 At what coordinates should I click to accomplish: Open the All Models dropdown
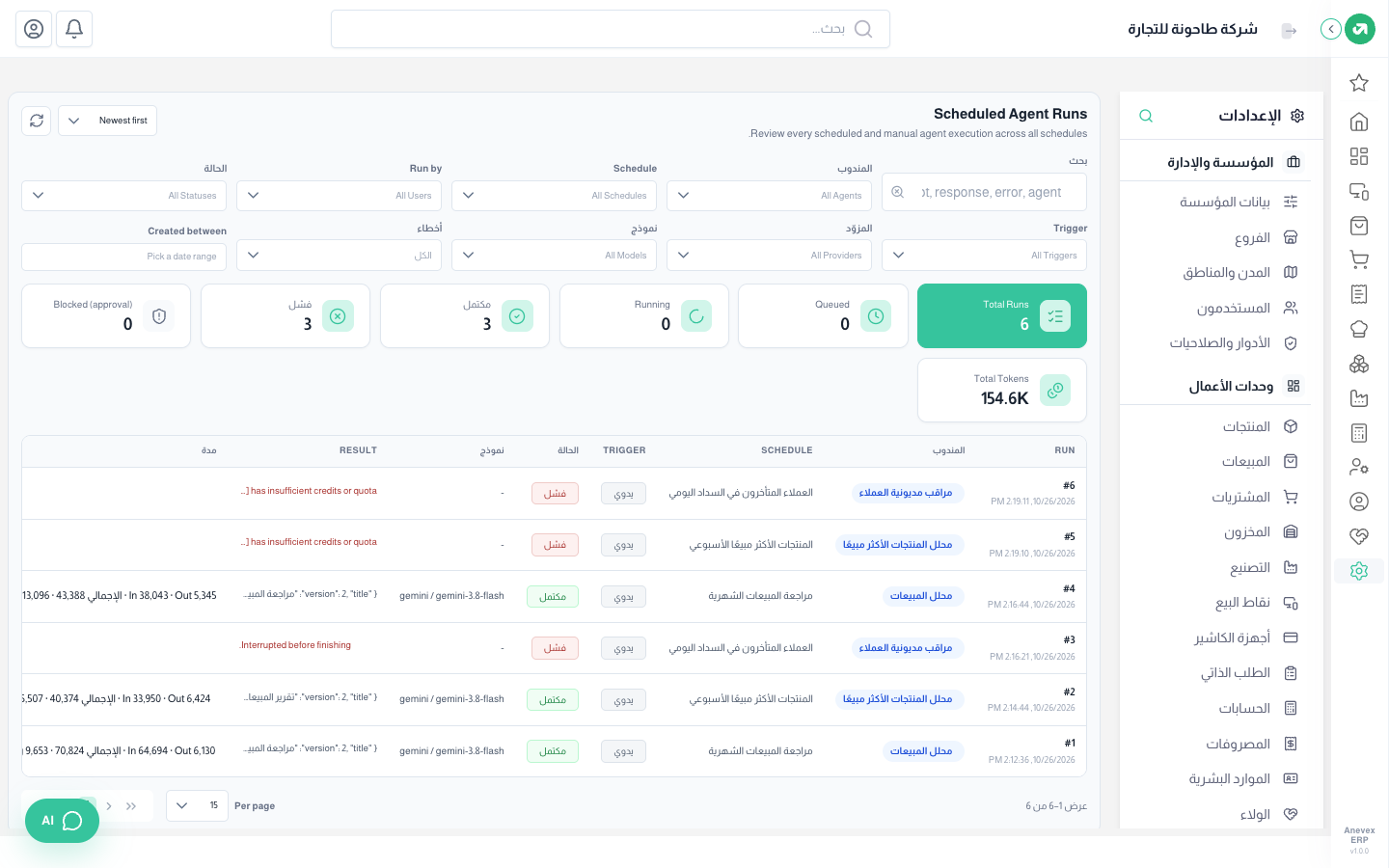[555, 256]
